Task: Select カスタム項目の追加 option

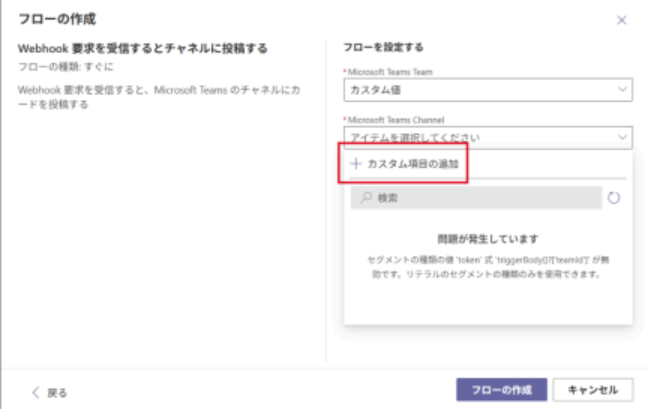Action: point(413,164)
